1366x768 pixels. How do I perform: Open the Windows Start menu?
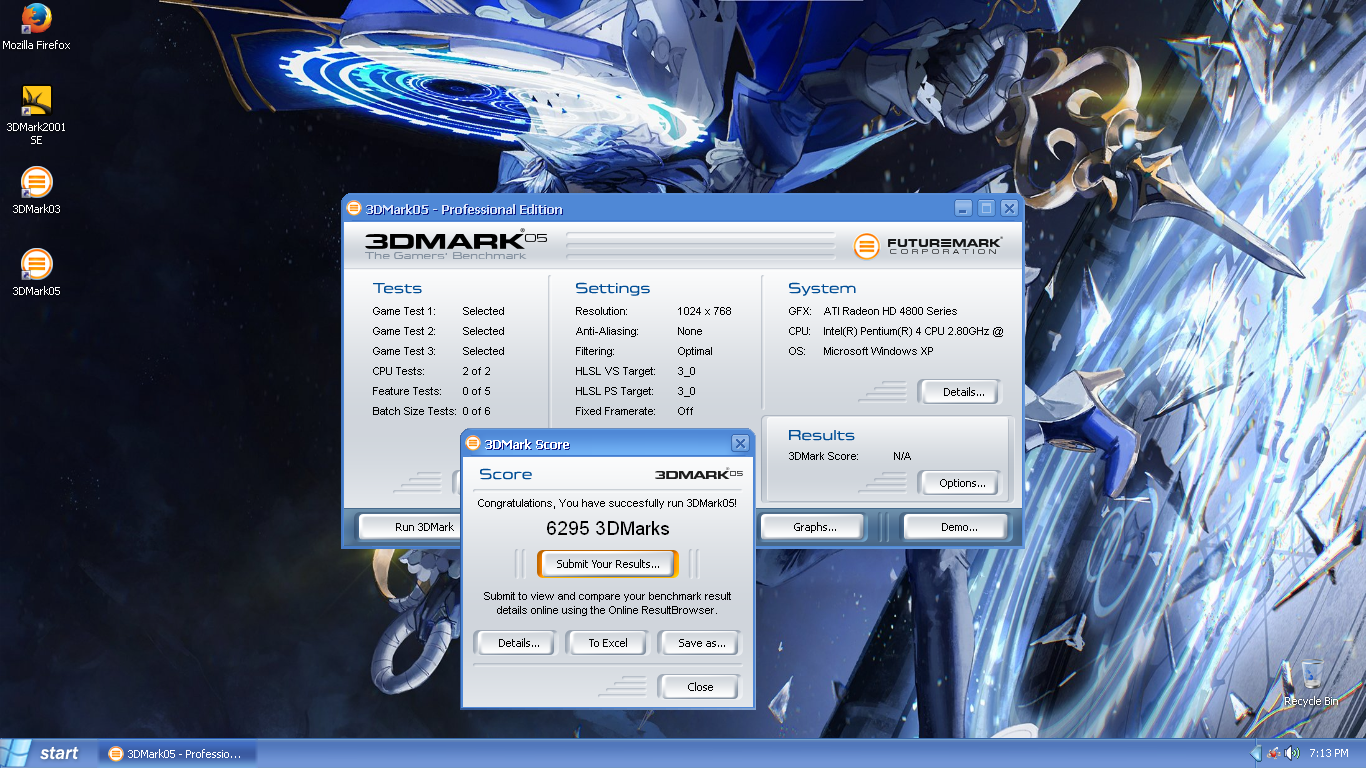point(44,753)
